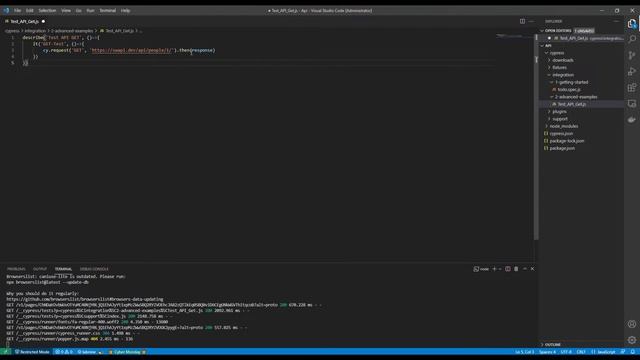This screenshot has height=360, width=640.
Task: Click the UTF-8 encoding indicator
Action: [x=566, y=352]
